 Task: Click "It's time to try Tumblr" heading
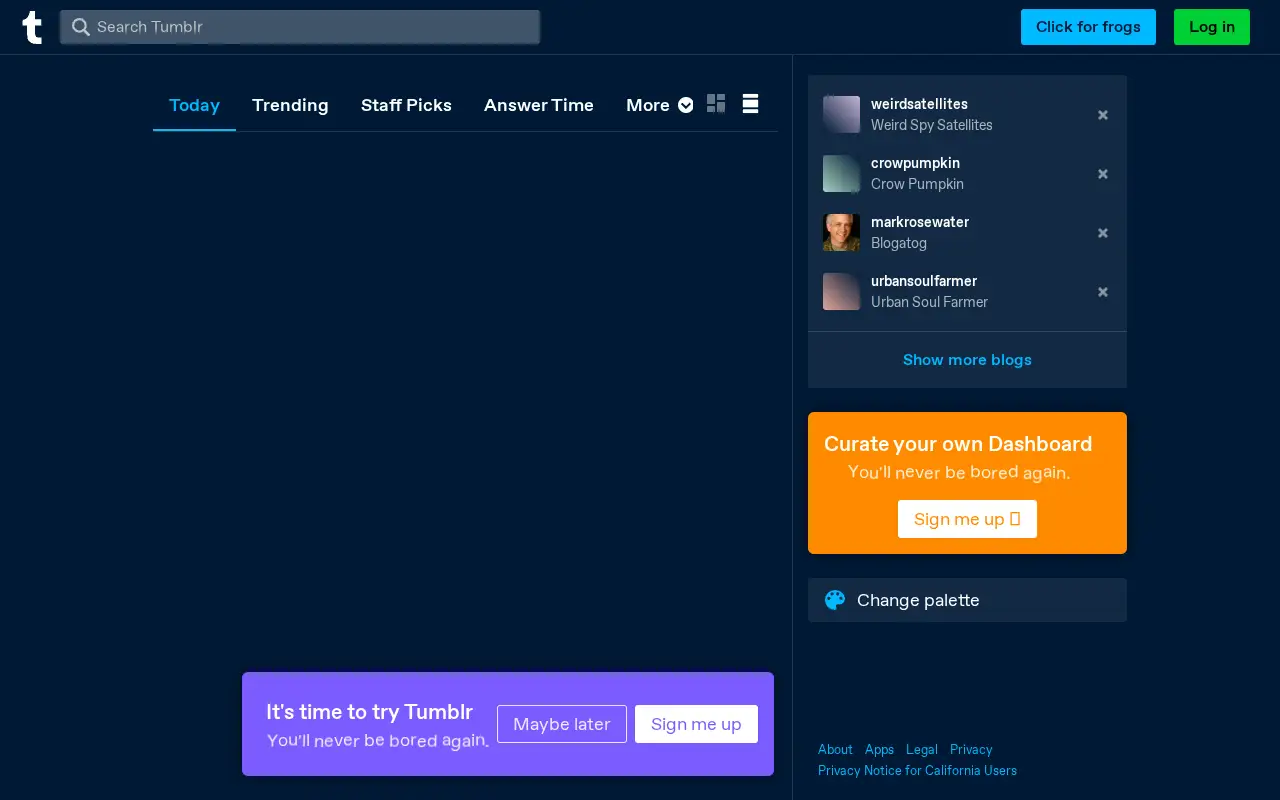369,712
